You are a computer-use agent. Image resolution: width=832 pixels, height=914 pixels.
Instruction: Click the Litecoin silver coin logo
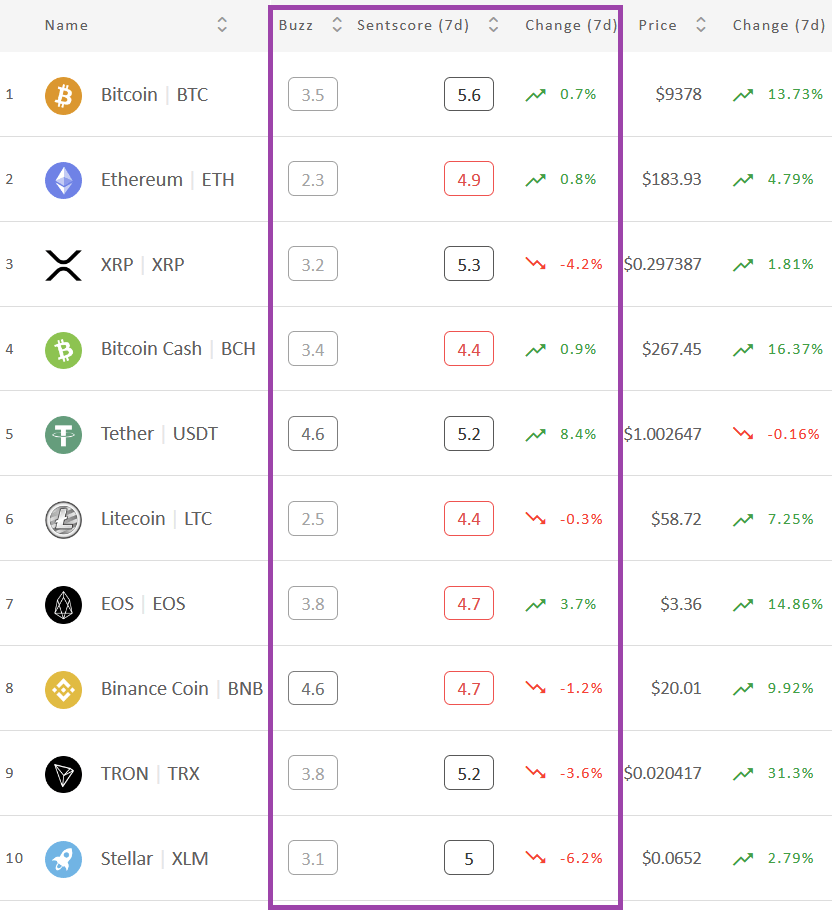pos(64,520)
